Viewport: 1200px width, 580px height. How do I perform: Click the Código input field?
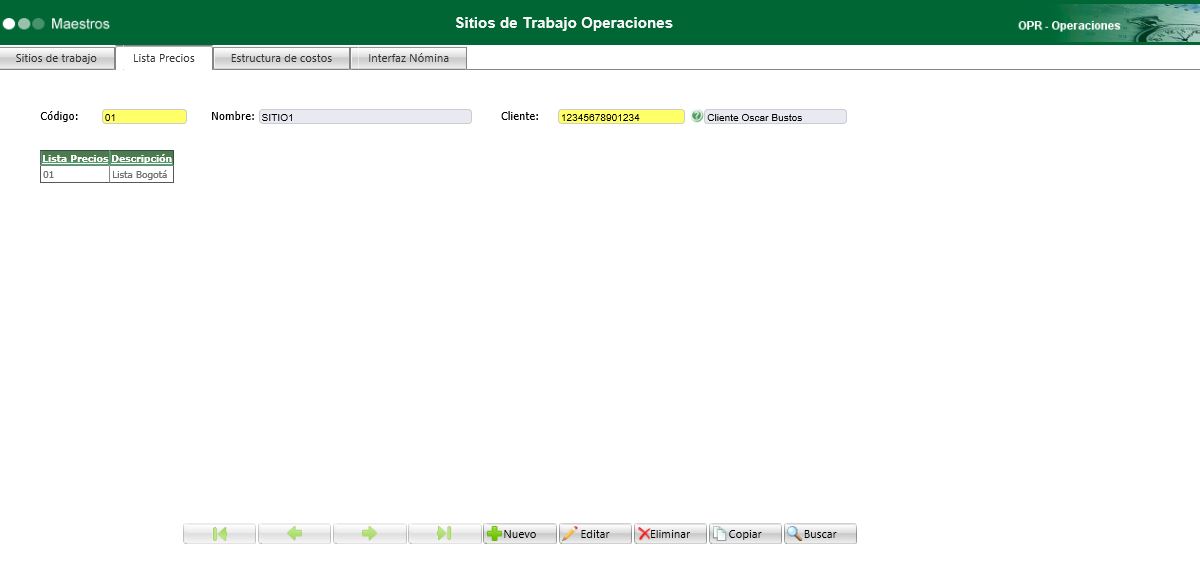[x=144, y=117]
